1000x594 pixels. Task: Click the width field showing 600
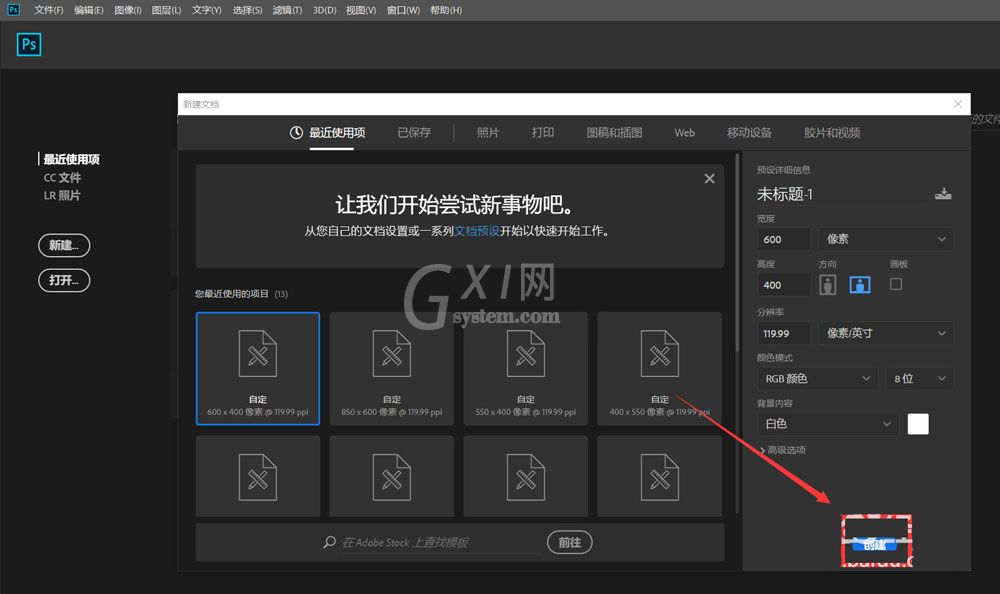(783, 239)
